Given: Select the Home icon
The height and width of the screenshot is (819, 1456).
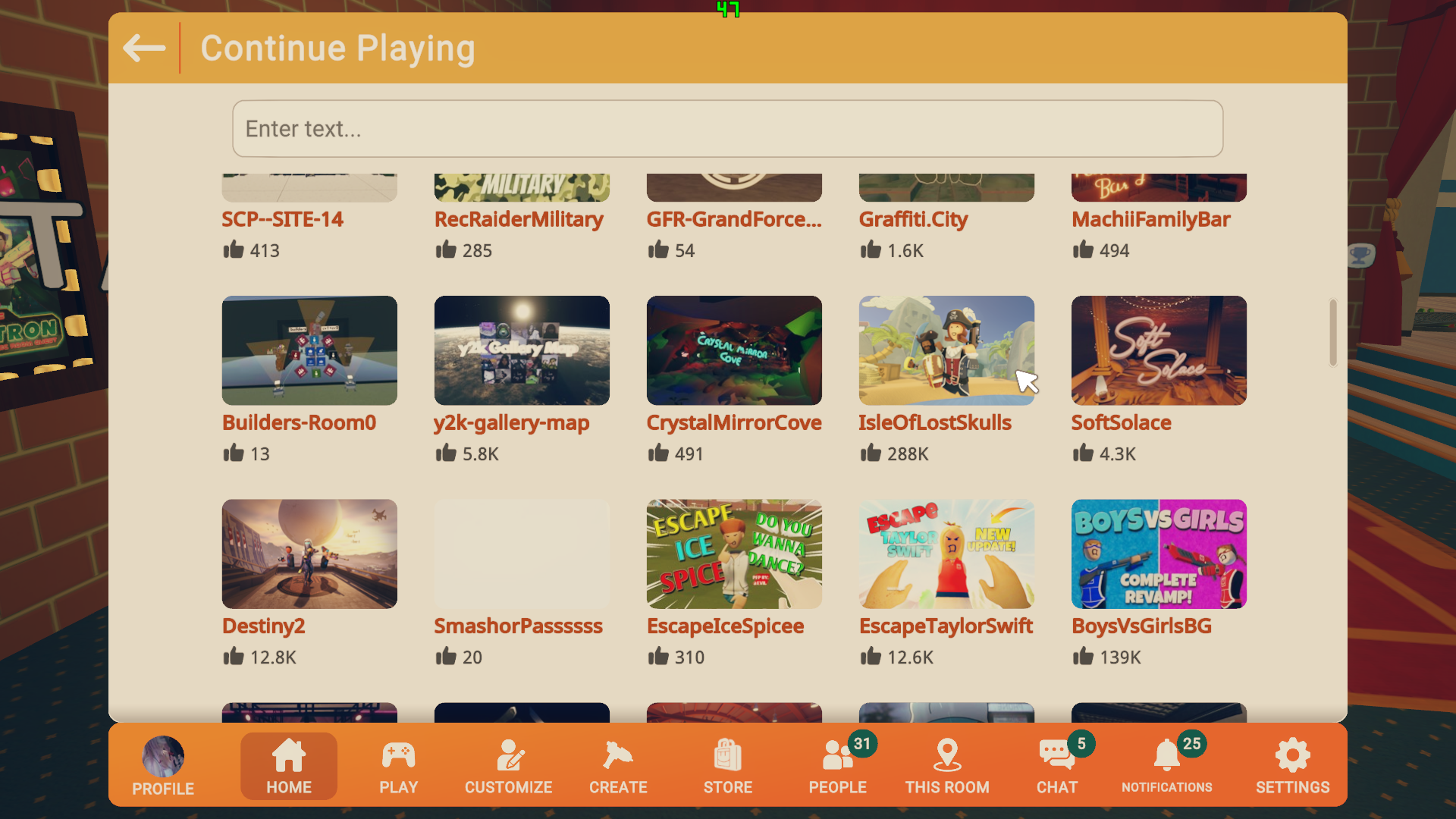Looking at the screenshot, I should click(289, 756).
